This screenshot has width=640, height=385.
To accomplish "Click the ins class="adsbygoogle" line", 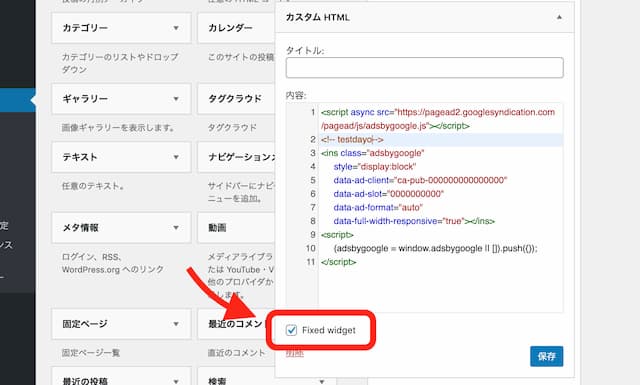I will coord(373,153).
